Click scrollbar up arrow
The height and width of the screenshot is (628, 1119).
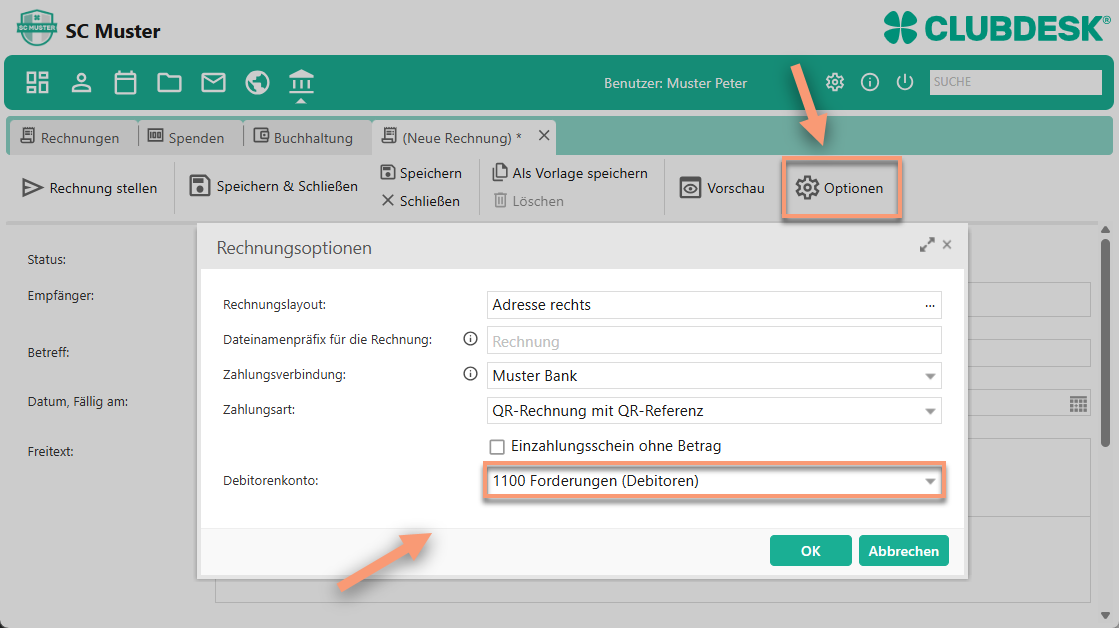tap(1105, 230)
